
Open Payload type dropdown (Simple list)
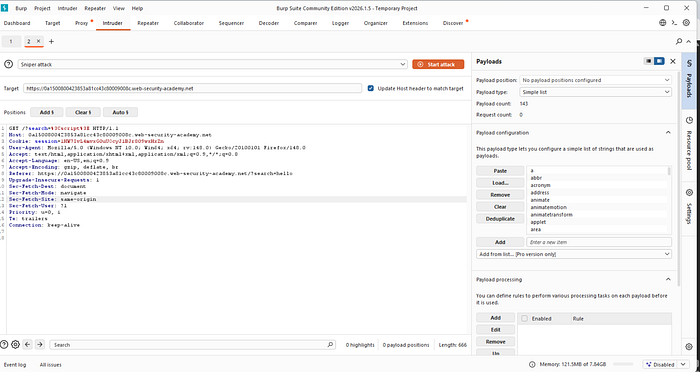click(x=596, y=92)
